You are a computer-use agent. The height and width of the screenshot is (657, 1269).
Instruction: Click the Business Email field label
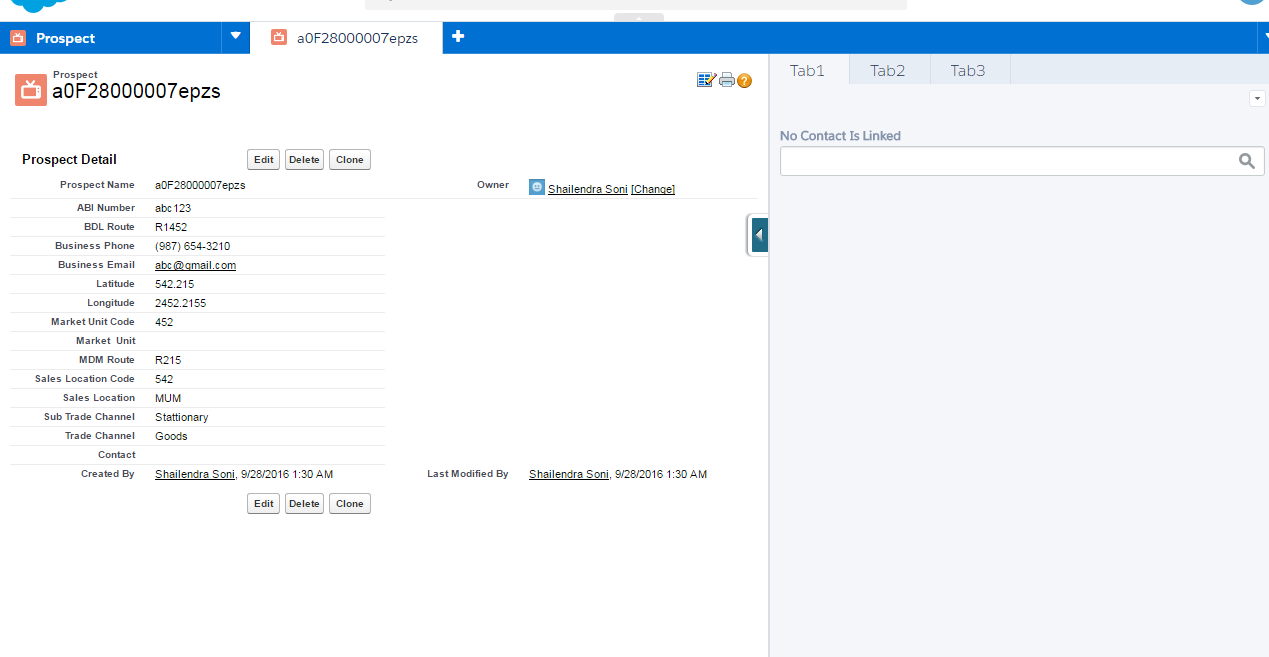click(x=96, y=265)
